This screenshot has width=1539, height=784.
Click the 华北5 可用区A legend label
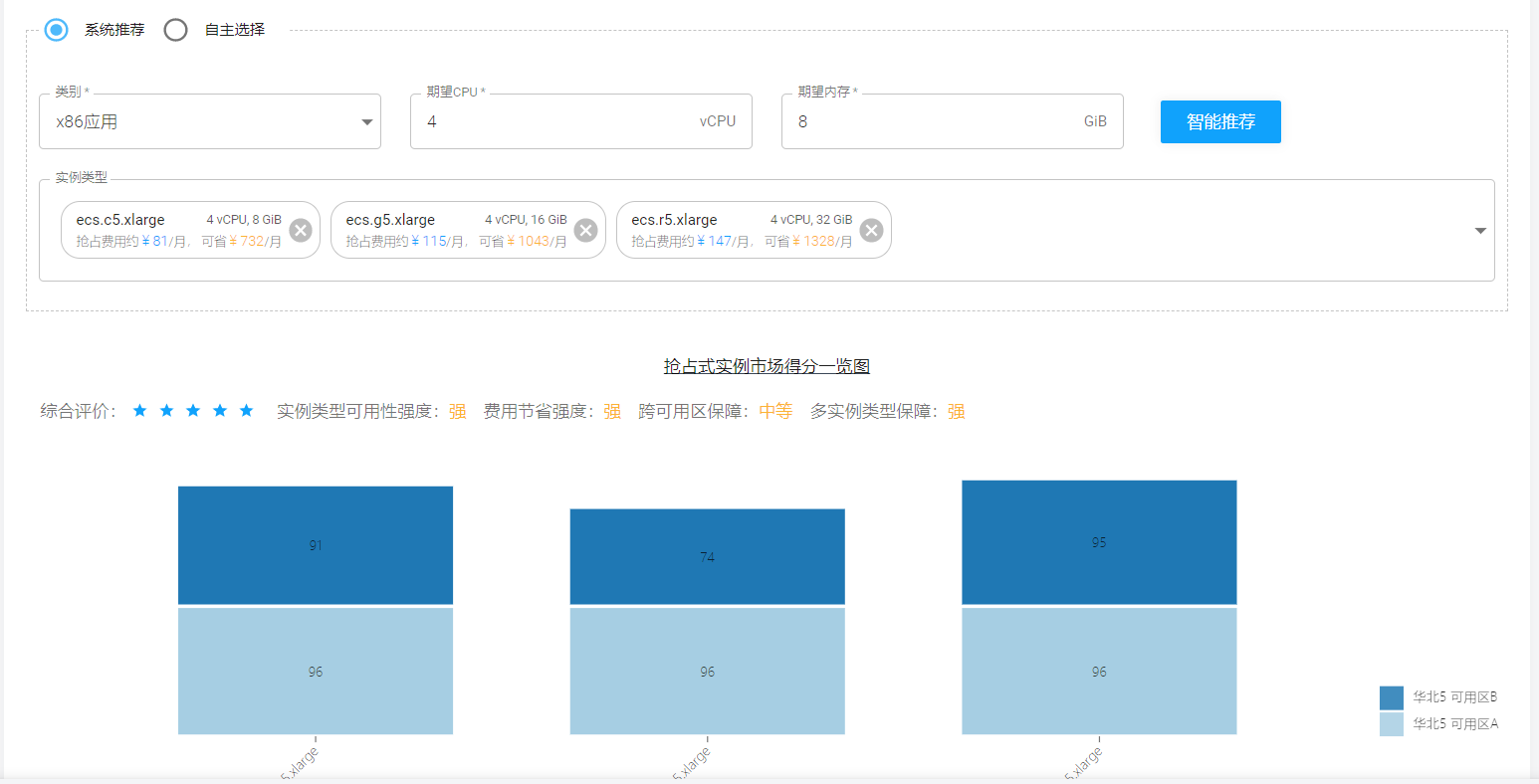(x=1455, y=724)
